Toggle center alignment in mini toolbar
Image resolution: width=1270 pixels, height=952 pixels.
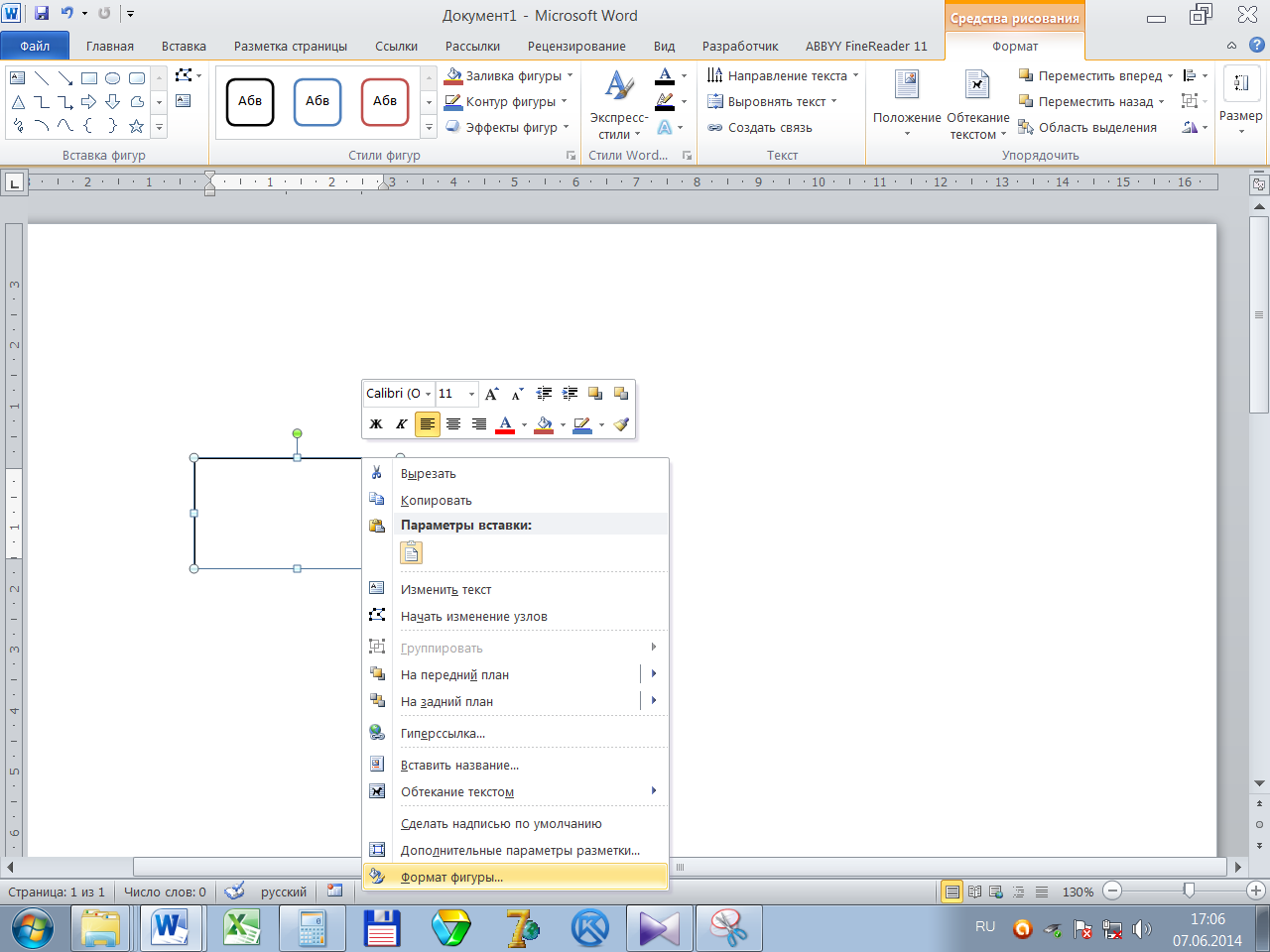coord(453,424)
